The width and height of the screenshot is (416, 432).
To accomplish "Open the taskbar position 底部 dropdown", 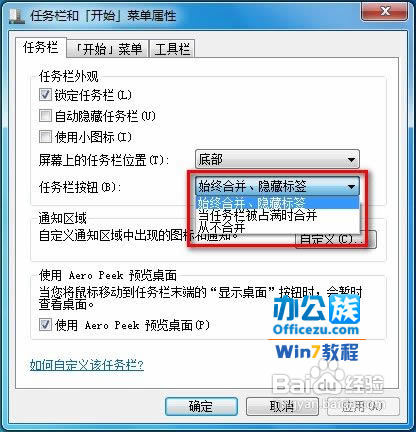I will point(277,159).
